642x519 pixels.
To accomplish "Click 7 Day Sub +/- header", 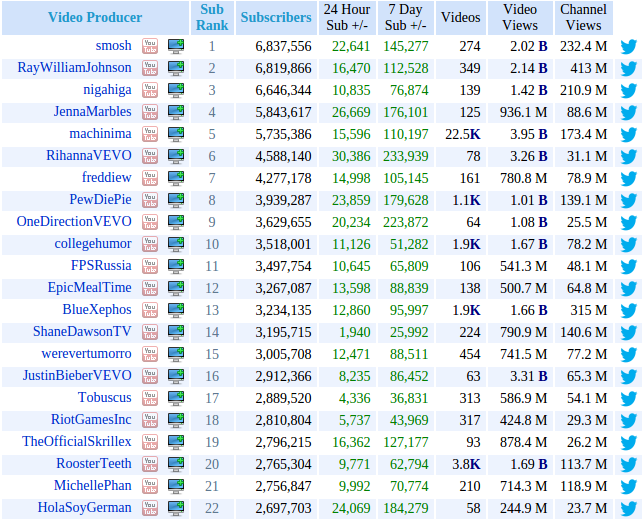I will [x=406, y=18].
